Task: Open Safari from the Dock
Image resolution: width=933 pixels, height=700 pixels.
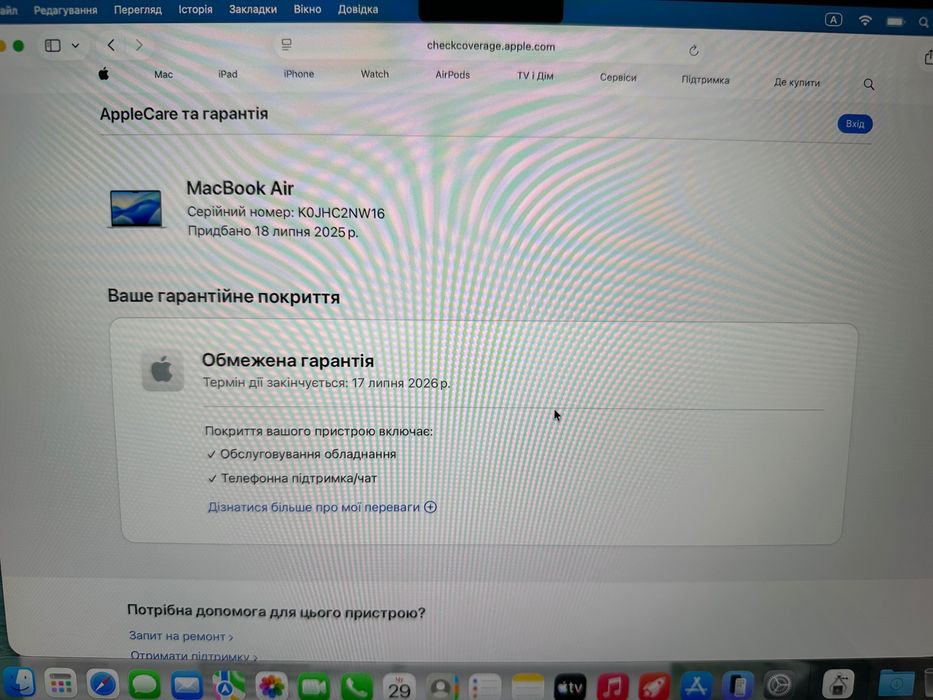Action: 102,684
